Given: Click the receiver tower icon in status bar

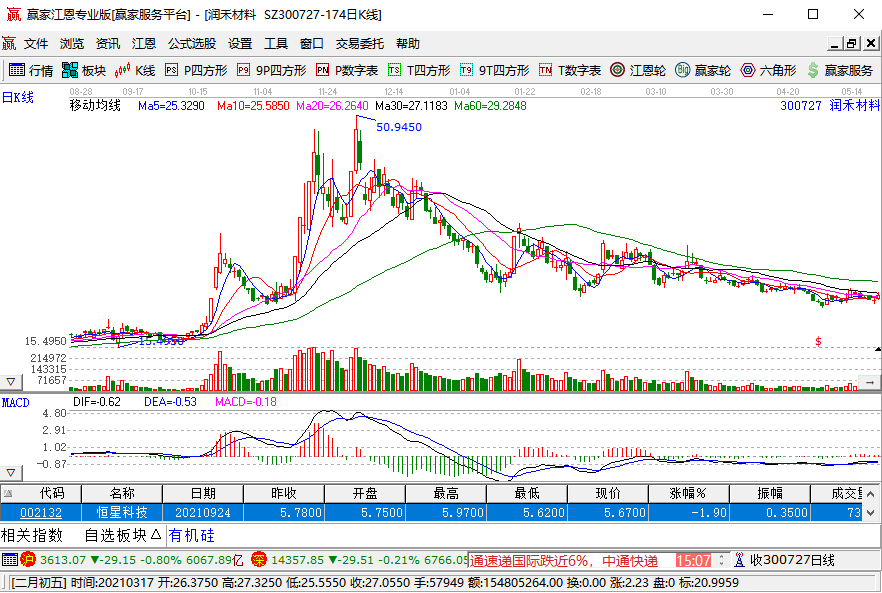Looking at the screenshot, I should tap(739, 560).
